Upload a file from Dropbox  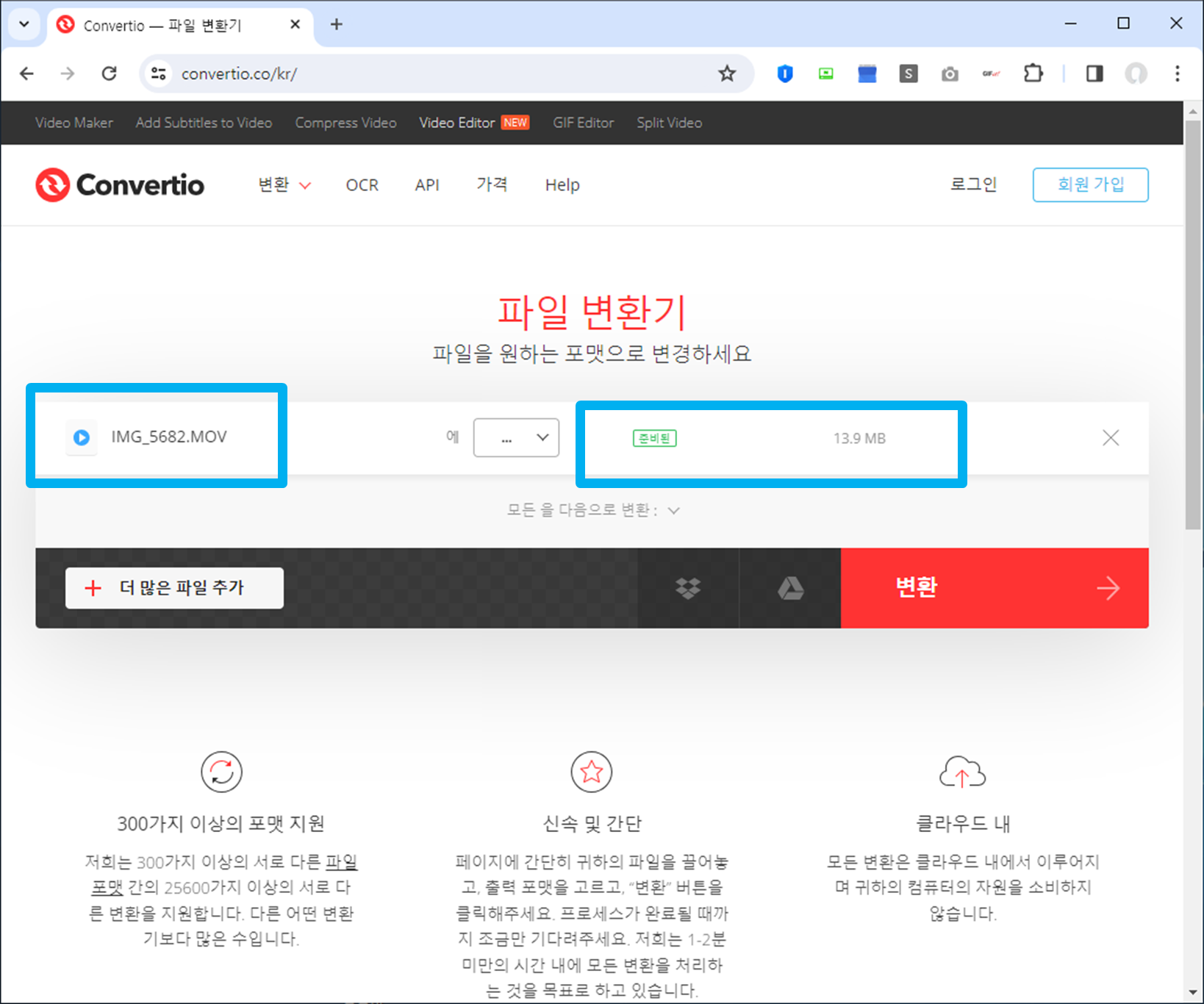click(x=687, y=588)
